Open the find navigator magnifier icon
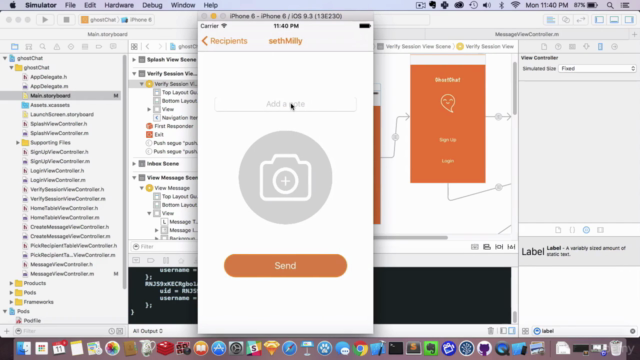Image resolution: width=640 pixels, height=360 pixels. 42,47
